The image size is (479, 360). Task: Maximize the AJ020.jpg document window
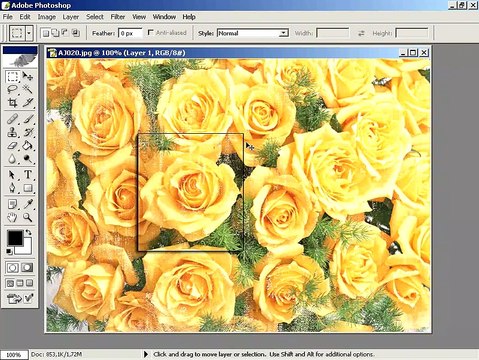(x=413, y=53)
